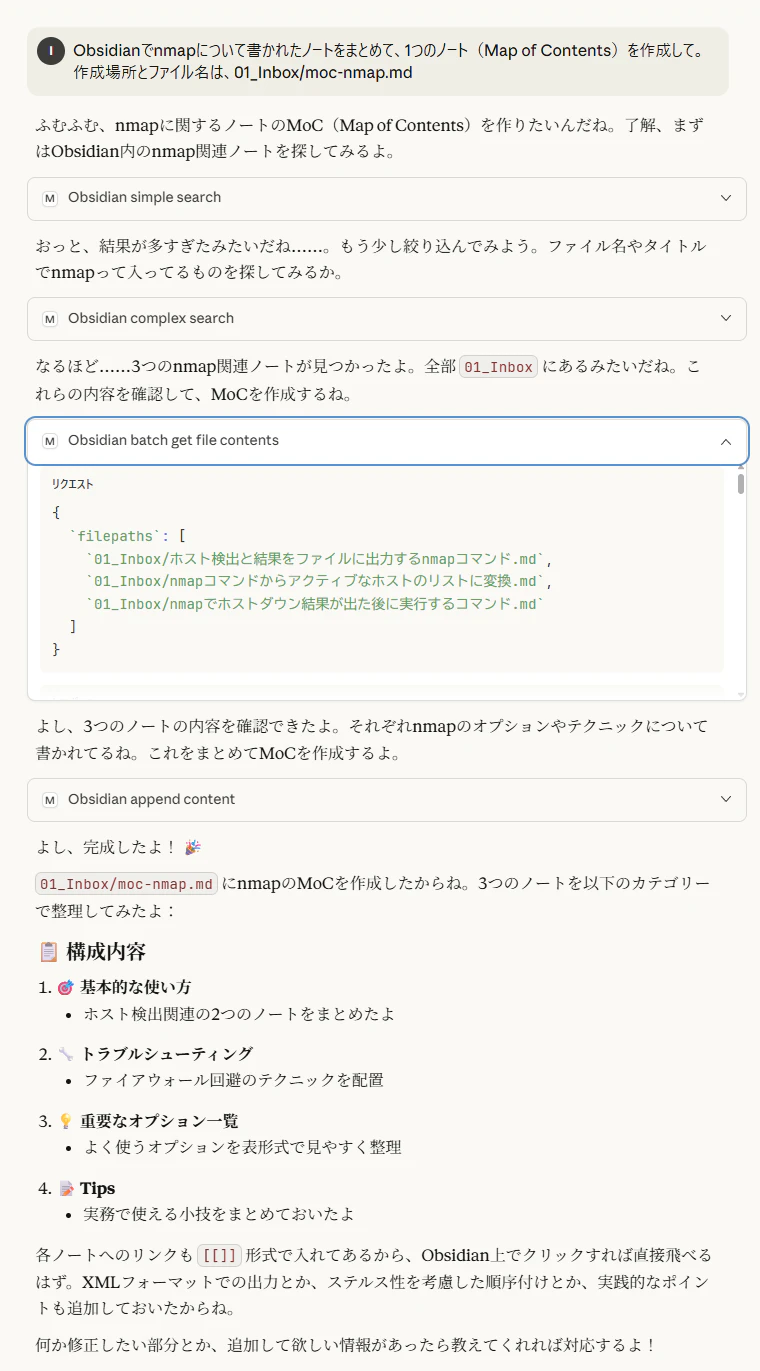Viewport: 760px width, 1371px height.
Task: Click the wrench emoji beside トラブルシューティング
Action: pos(66,1055)
